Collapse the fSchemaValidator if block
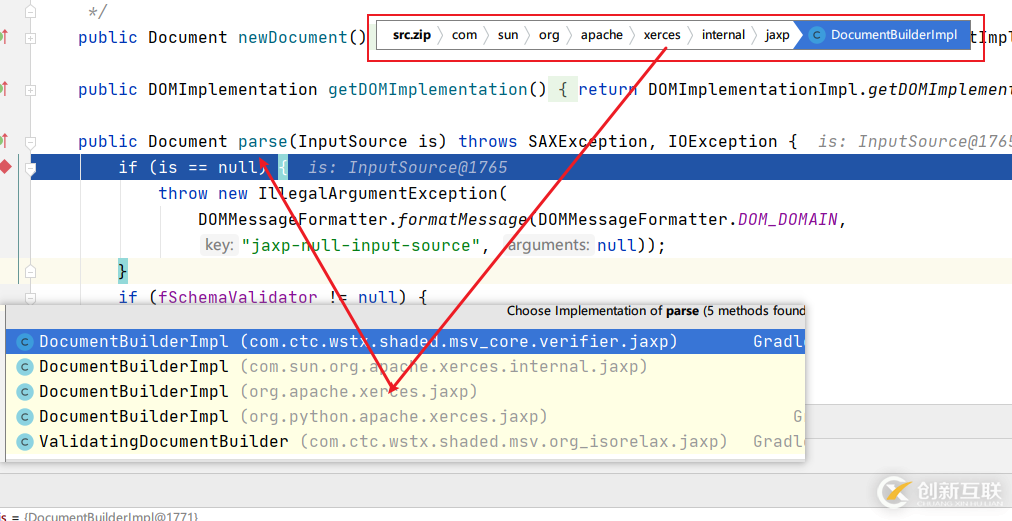Image resolution: width=1012 pixels, height=521 pixels. [31, 297]
